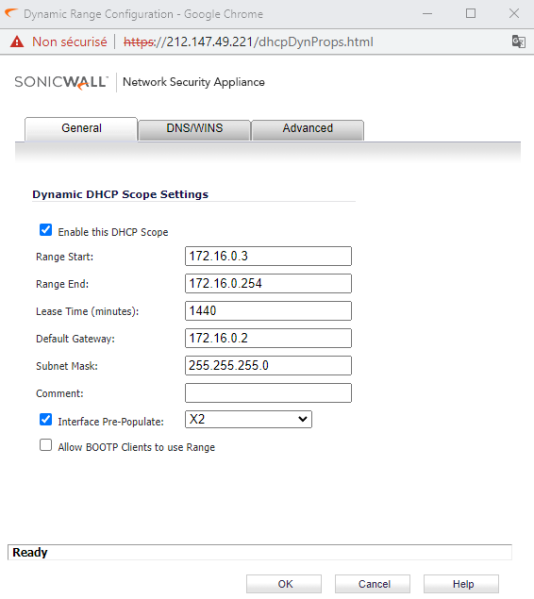Click the Interface Pre-Populate: label
Image resolution: width=534 pixels, height=599 pixels.
click(x=111, y=422)
